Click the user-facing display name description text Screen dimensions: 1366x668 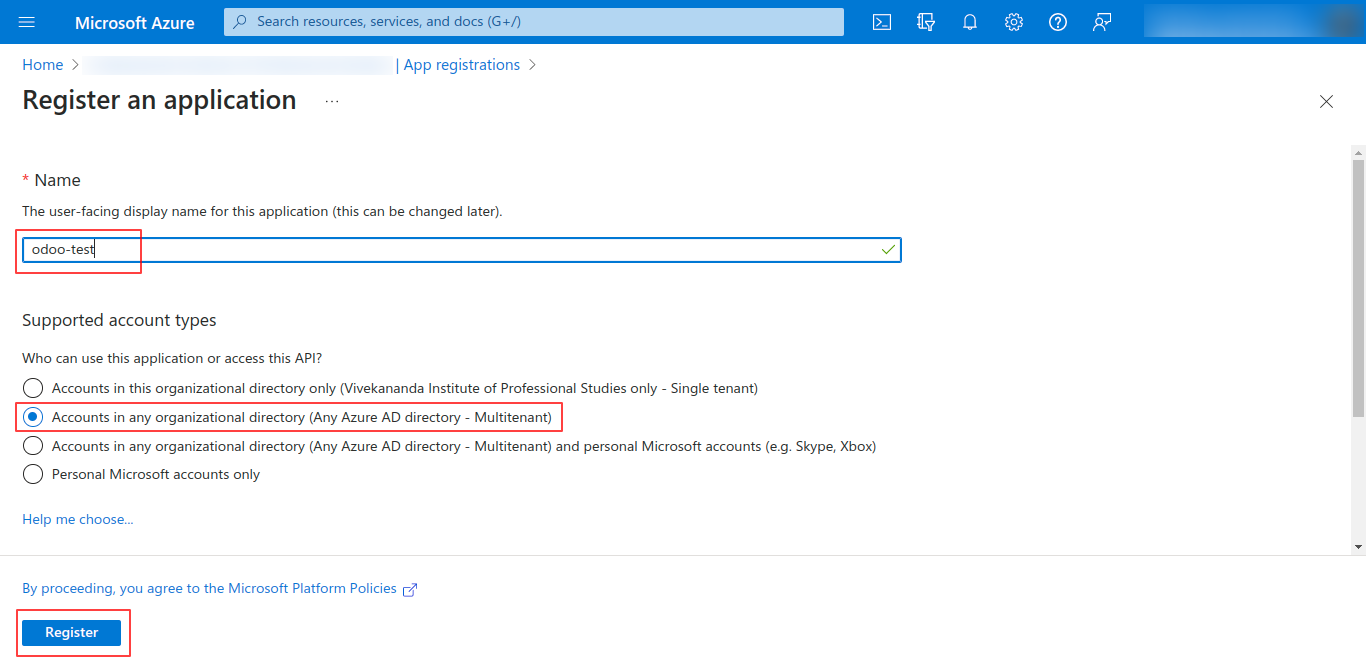tap(262, 212)
